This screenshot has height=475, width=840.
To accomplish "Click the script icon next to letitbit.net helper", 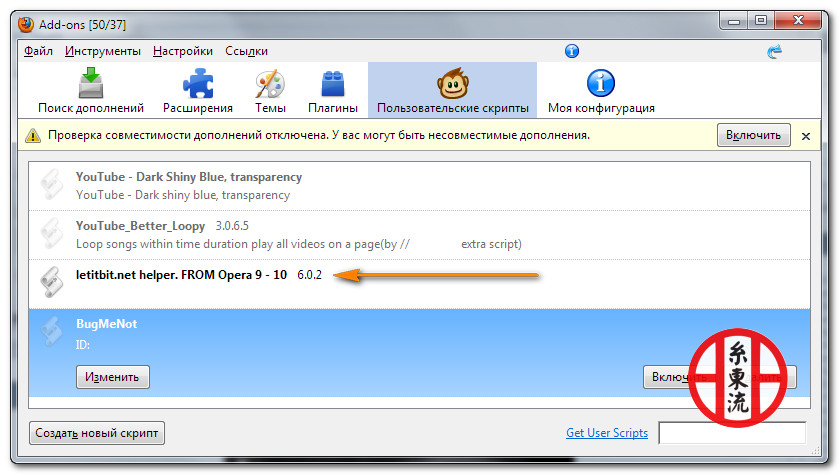I will point(52,282).
